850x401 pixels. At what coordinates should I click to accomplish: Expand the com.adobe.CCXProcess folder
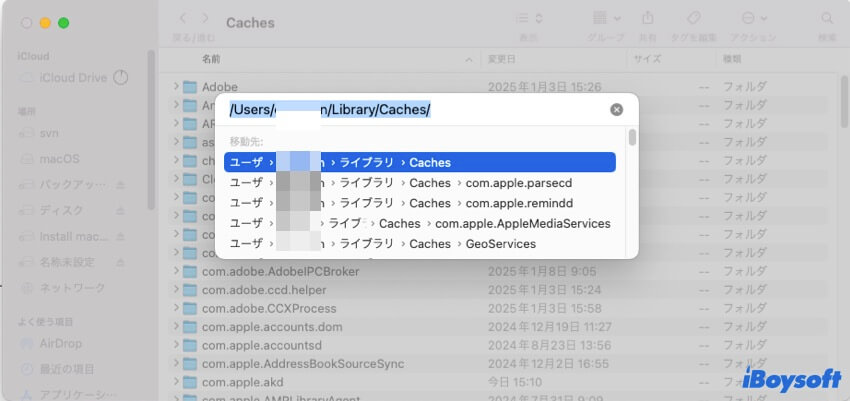pos(176,308)
